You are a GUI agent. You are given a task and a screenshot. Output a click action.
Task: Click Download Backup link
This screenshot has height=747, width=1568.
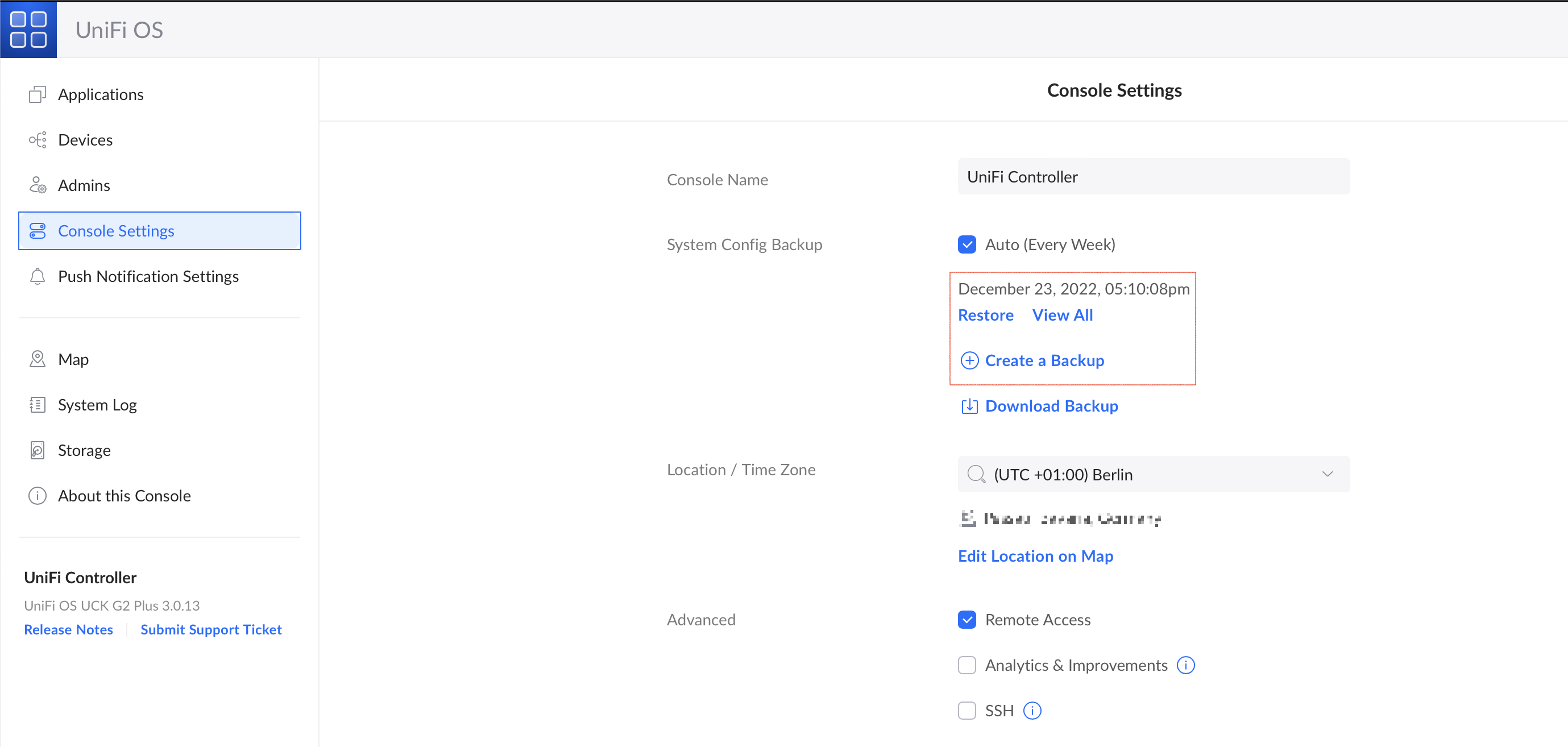1051,406
